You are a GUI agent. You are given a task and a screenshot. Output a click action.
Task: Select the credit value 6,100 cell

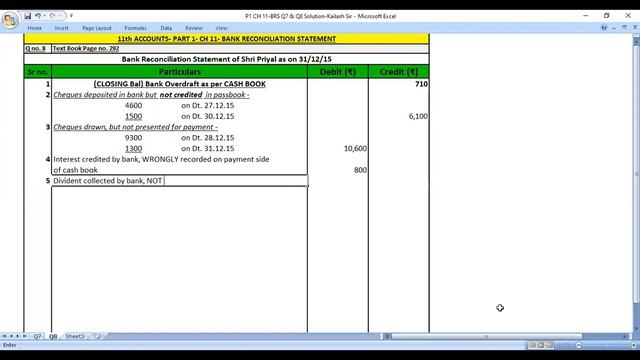pos(399,116)
